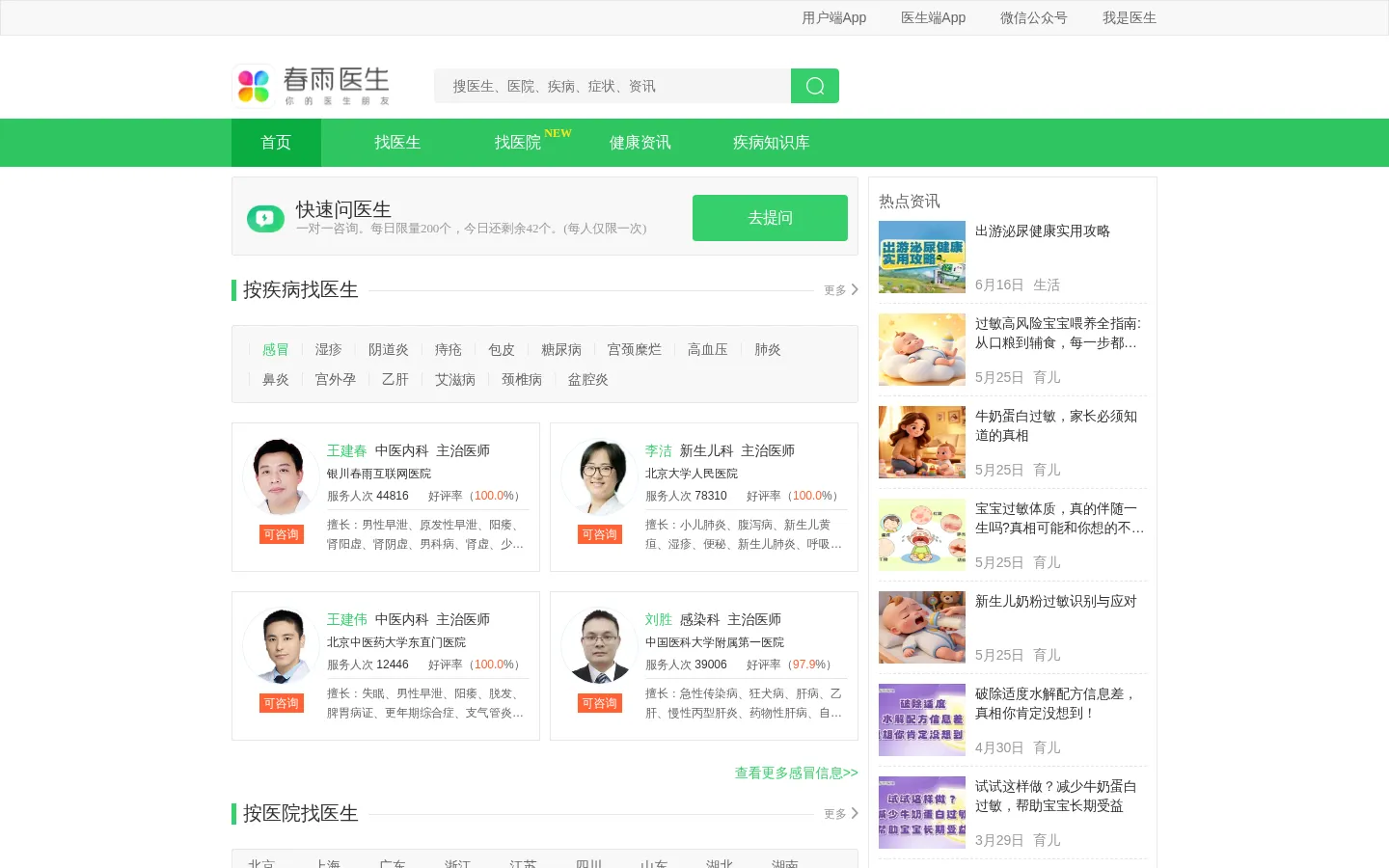Image resolution: width=1389 pixels, height=868 pixels.
Task: Click doctor name 刘胜
Action: pyautogui.click(x=659, y=619)
